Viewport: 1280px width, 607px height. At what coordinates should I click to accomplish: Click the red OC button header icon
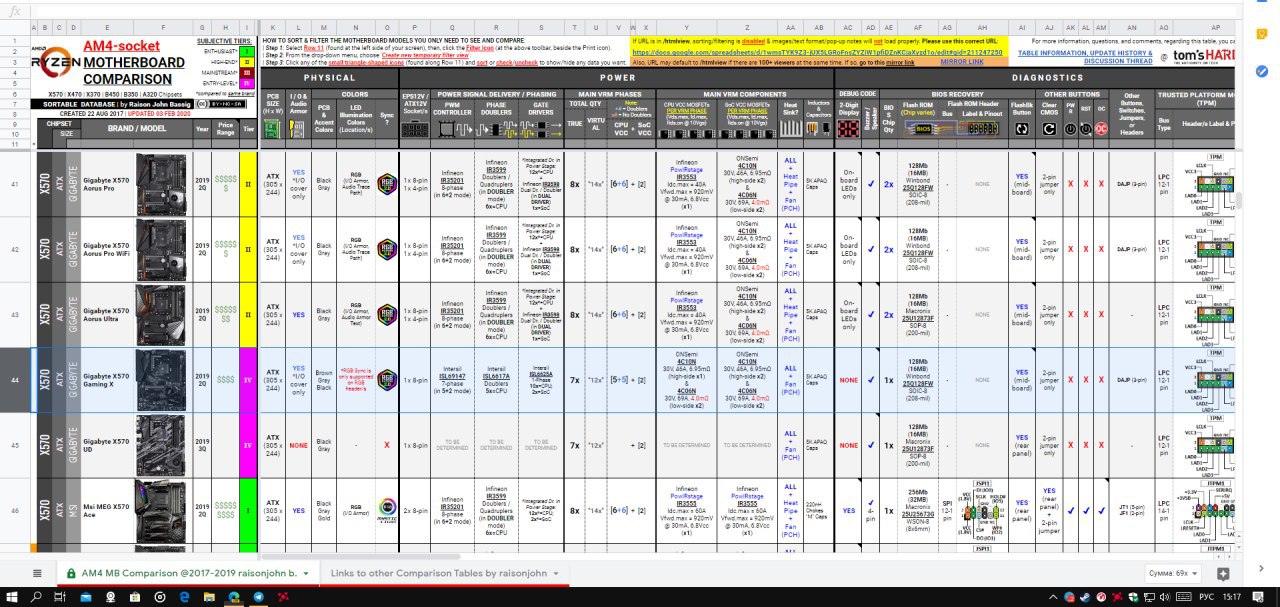pos(1100,128)
